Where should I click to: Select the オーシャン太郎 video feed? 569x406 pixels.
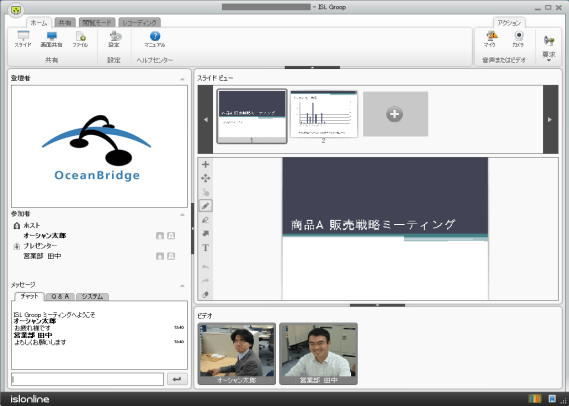[237, 354]
